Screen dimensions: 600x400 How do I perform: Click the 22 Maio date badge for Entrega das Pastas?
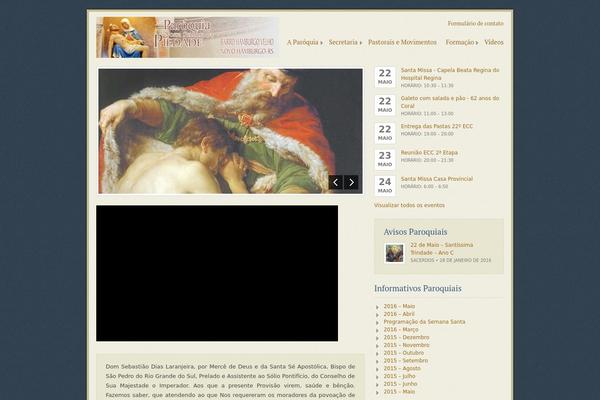point(385,133)
